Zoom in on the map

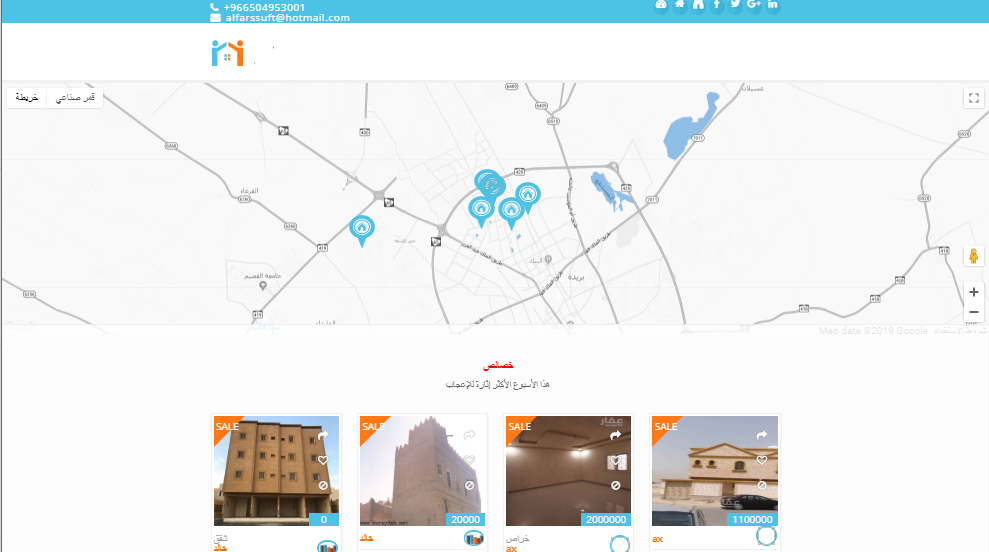pos(974,292)
